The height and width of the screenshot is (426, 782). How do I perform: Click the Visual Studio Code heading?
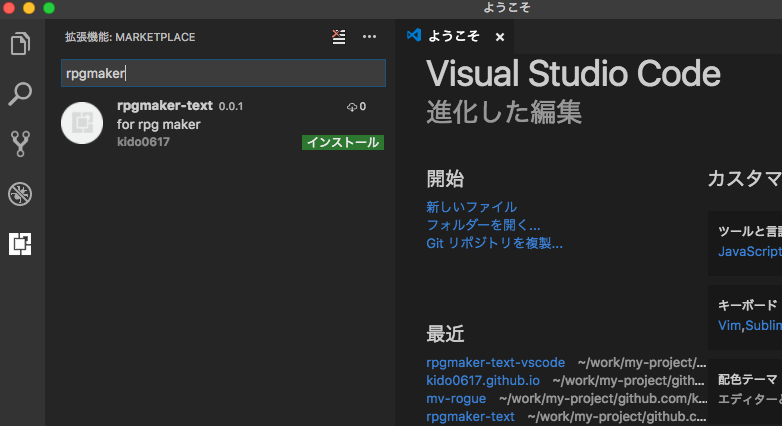click(x=574, y=73)
